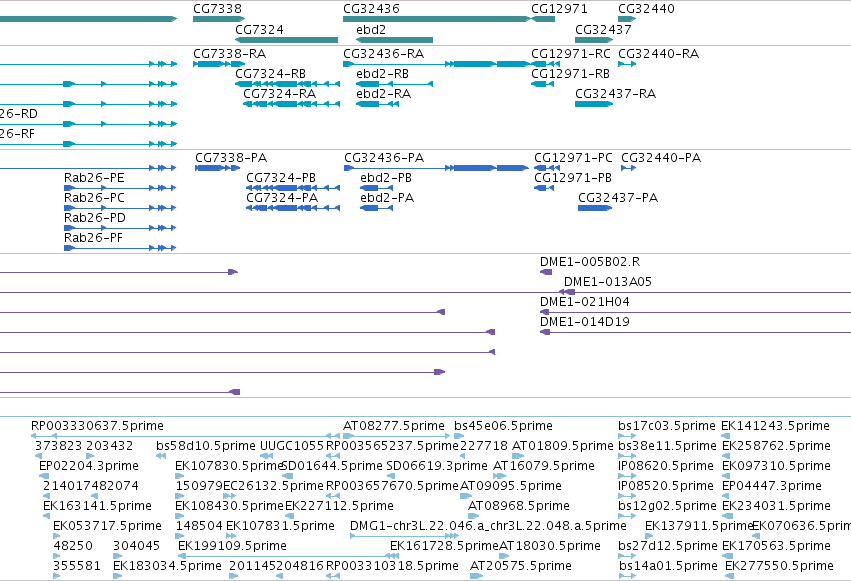Click the EK199109.5prime EST label
Image resolution: width=851 pixels, height=581 pixels.
pos(232,546)
